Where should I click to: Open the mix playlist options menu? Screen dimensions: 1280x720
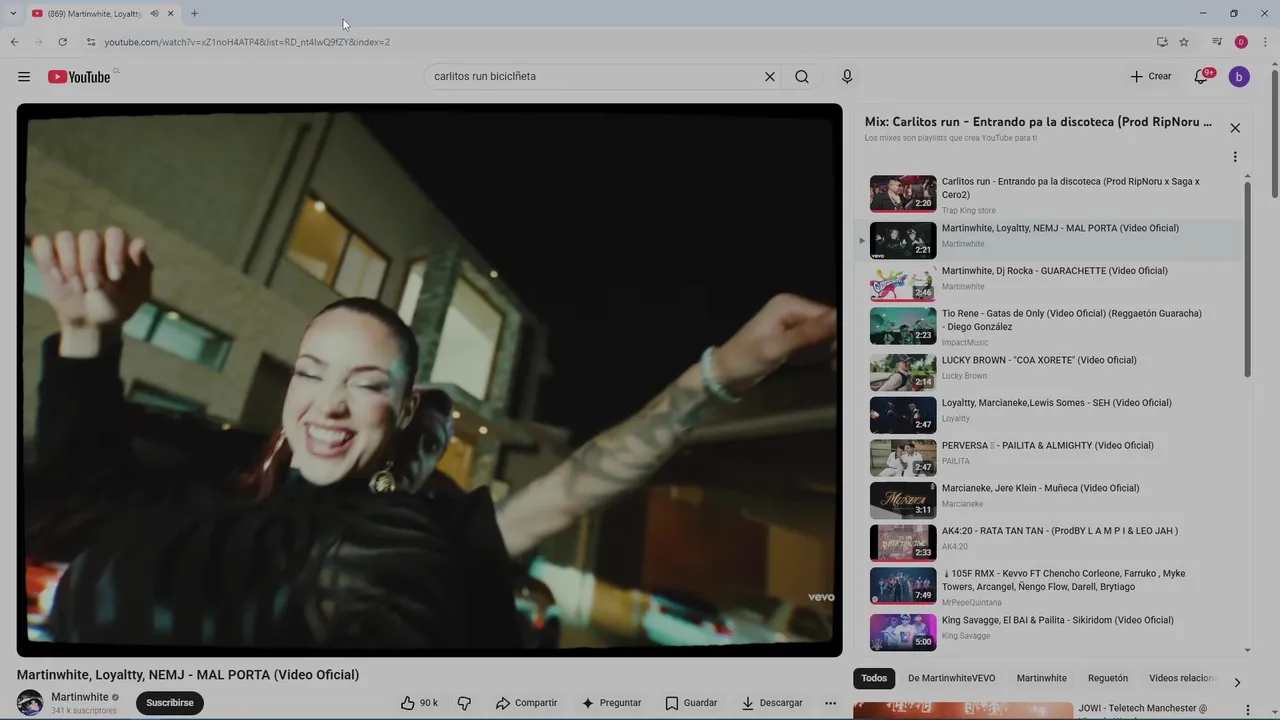(x=1235, y=157)
